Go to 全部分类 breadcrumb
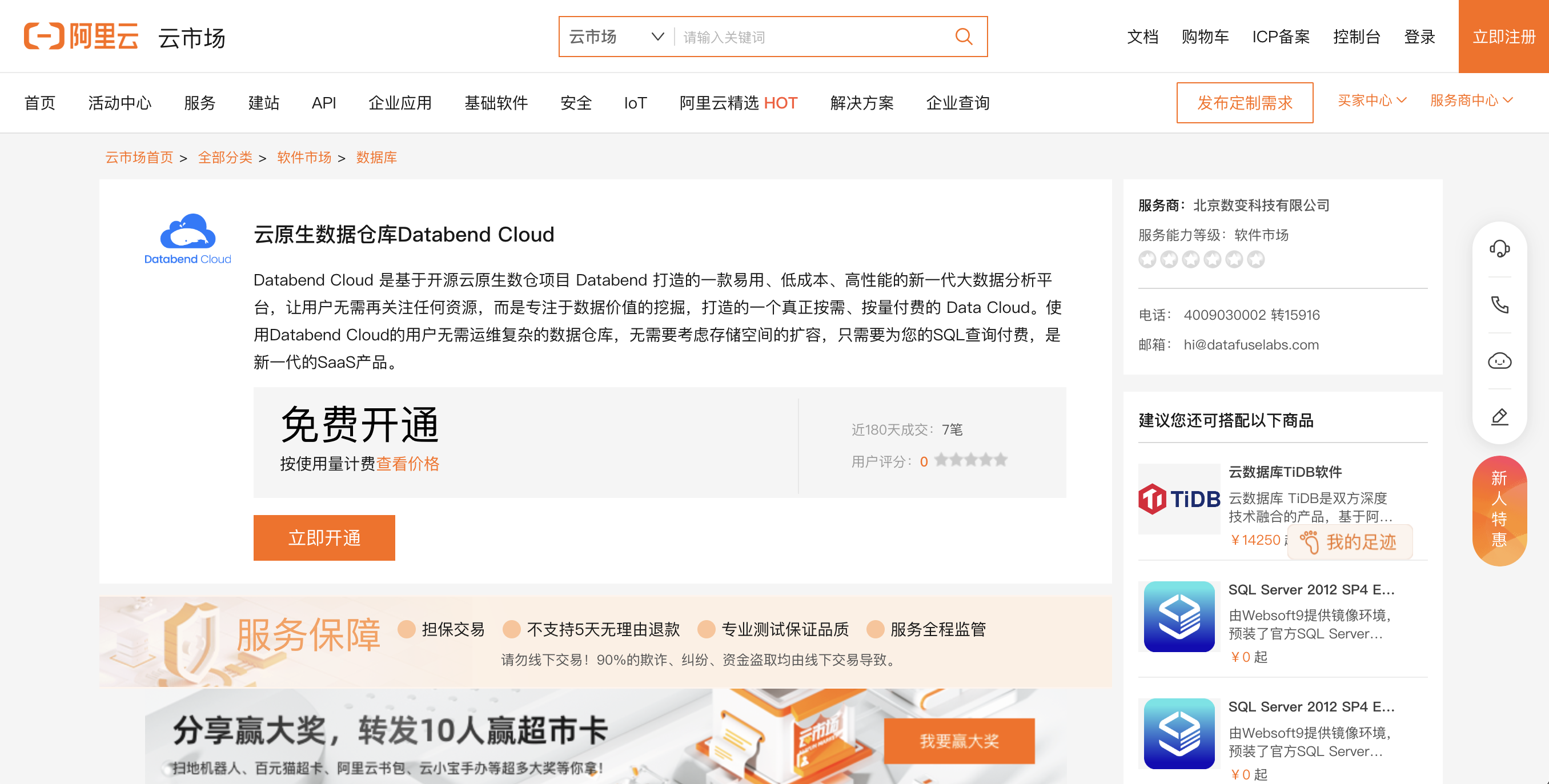The width and height of the screenshot is (1549, 784). 225,158
